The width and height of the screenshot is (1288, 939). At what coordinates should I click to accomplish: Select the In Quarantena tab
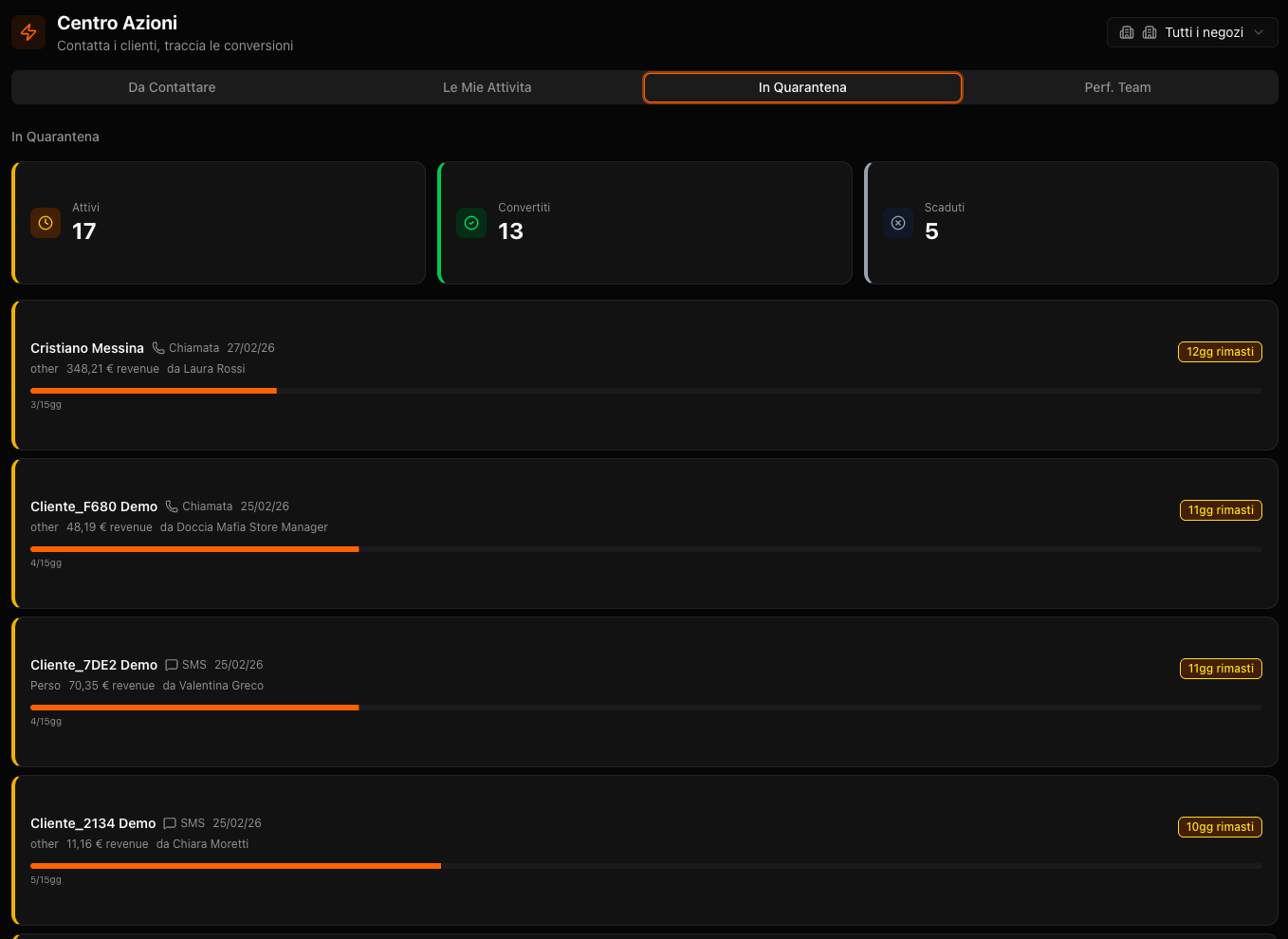pos(802,87)
